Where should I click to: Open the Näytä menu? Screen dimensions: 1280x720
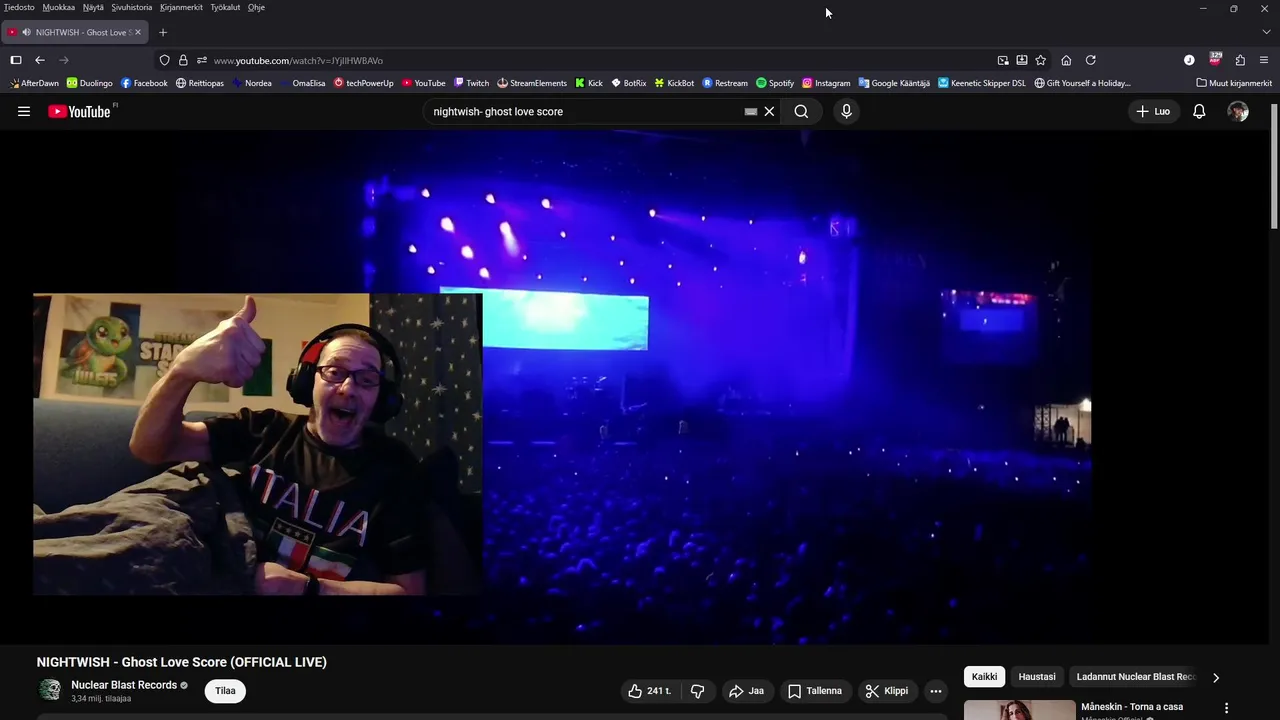(x=93, y=7)
